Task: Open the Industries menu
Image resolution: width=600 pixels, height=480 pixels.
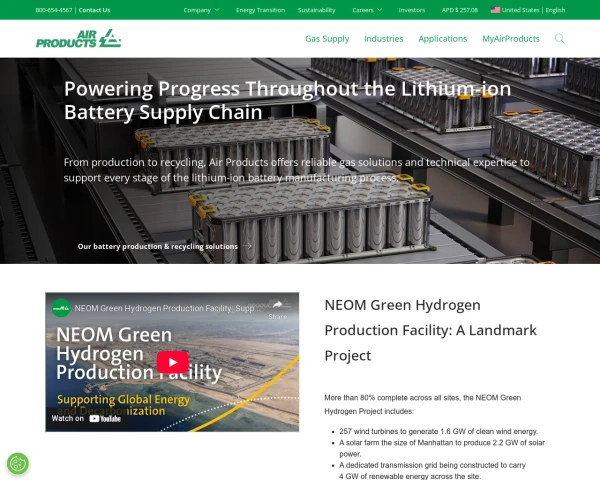Action: pyautogui.click(x=383, y=39)
